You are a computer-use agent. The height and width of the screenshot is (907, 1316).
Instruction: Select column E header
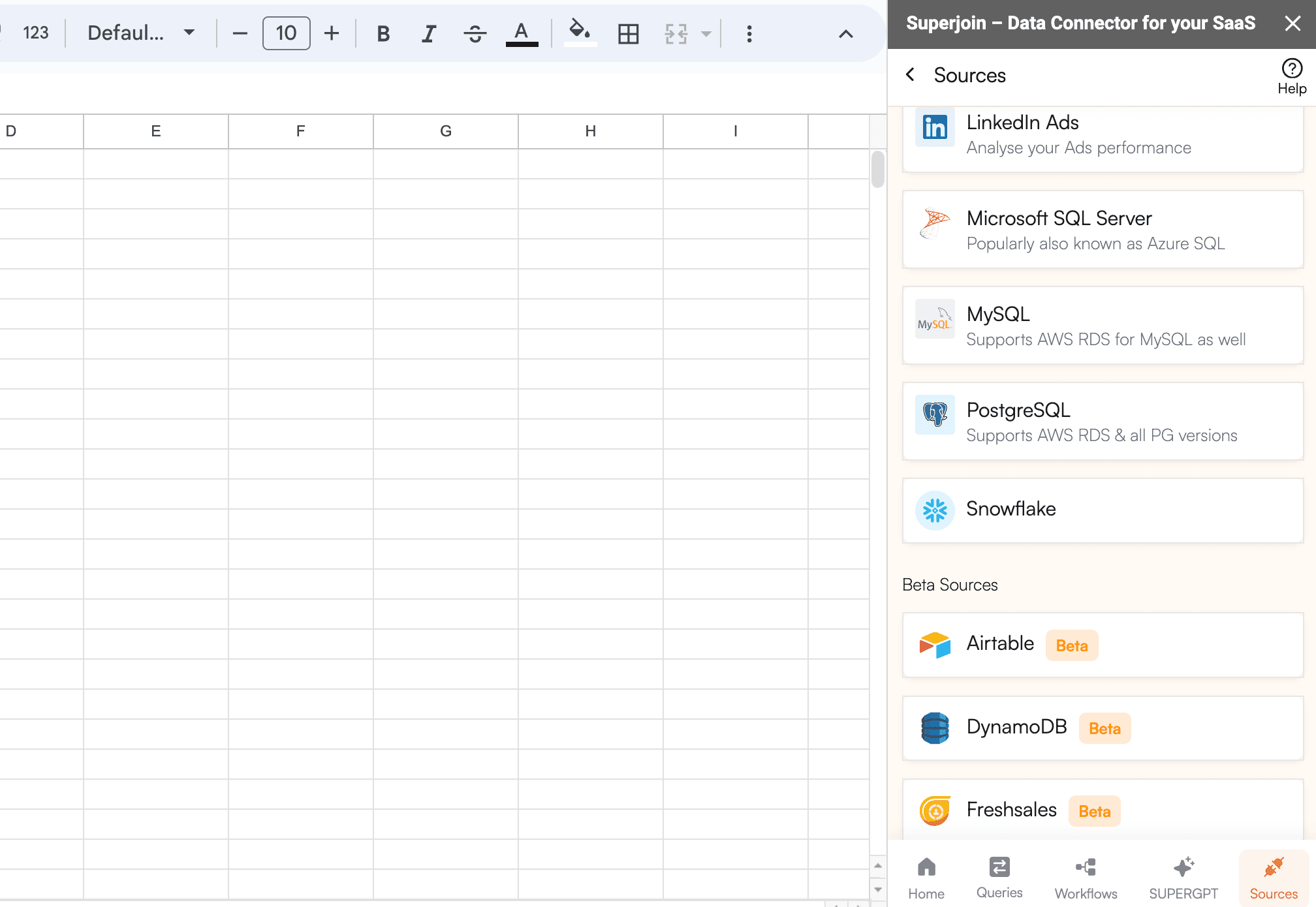coord(156,131)
